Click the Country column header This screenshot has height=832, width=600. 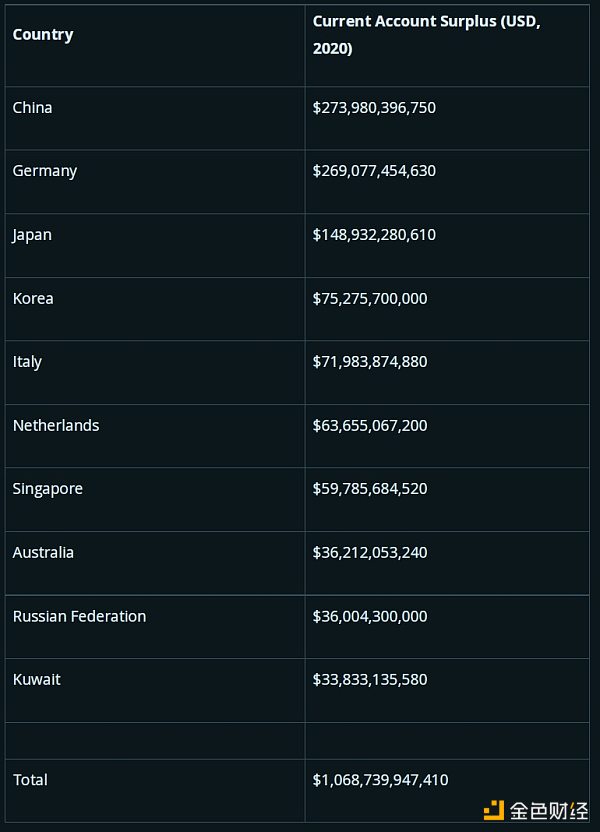[x=43, y=35]
